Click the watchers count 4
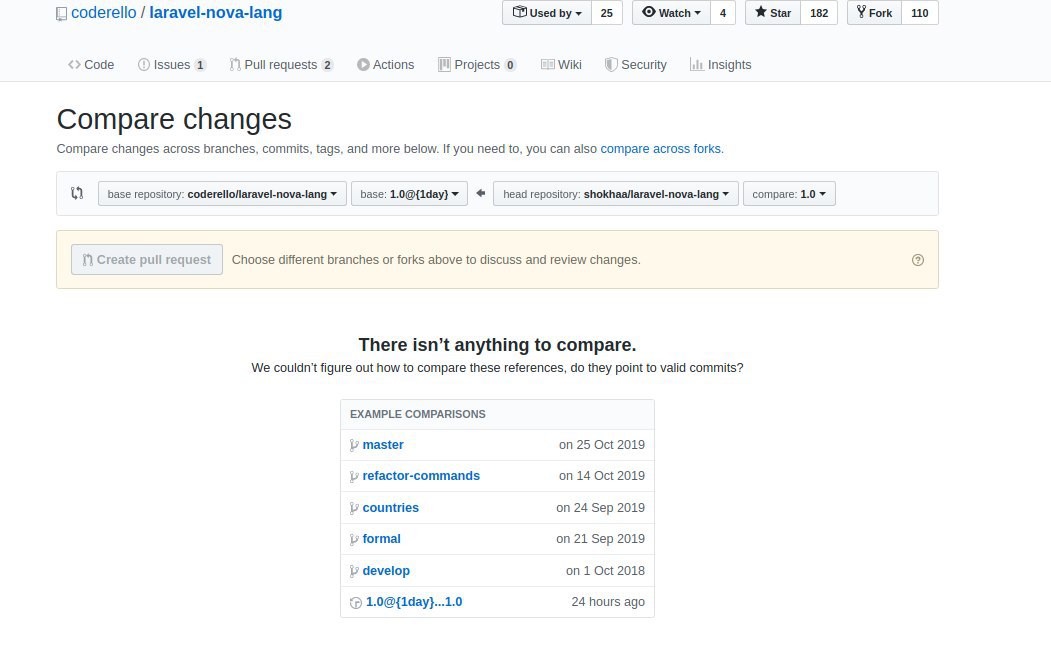Screen dimensions: 1051x666 pyautogui.click(x=723, y=13)
